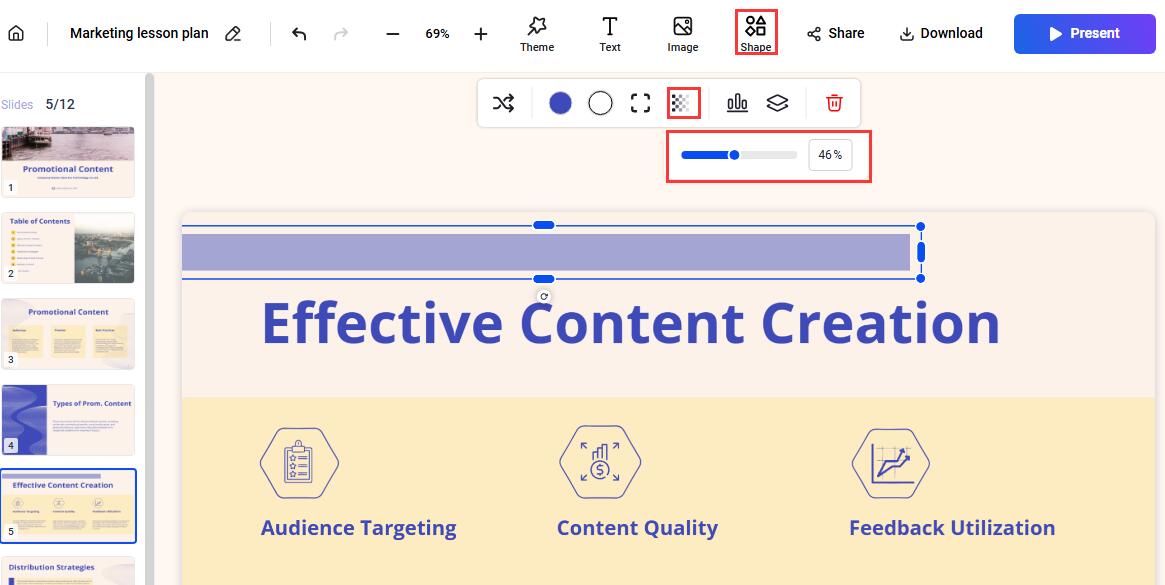Select the Text tool

pyautogui.click(x=610, y=33)
